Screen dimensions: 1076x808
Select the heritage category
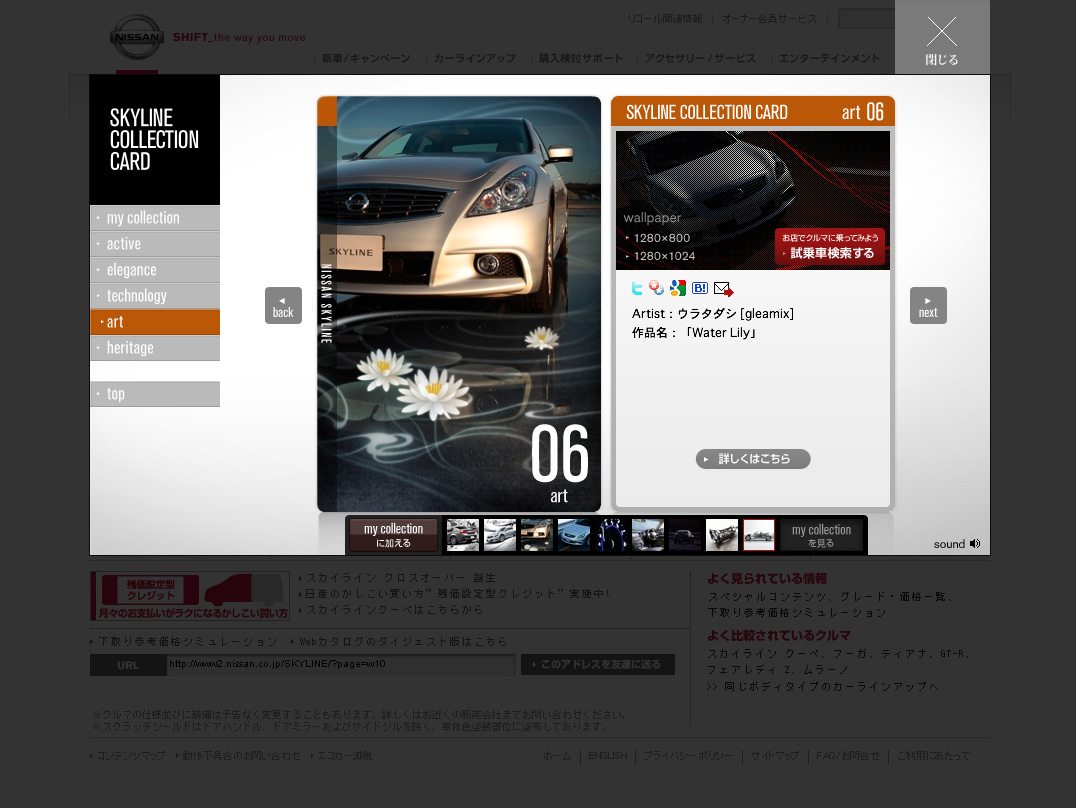click(155, 348)
